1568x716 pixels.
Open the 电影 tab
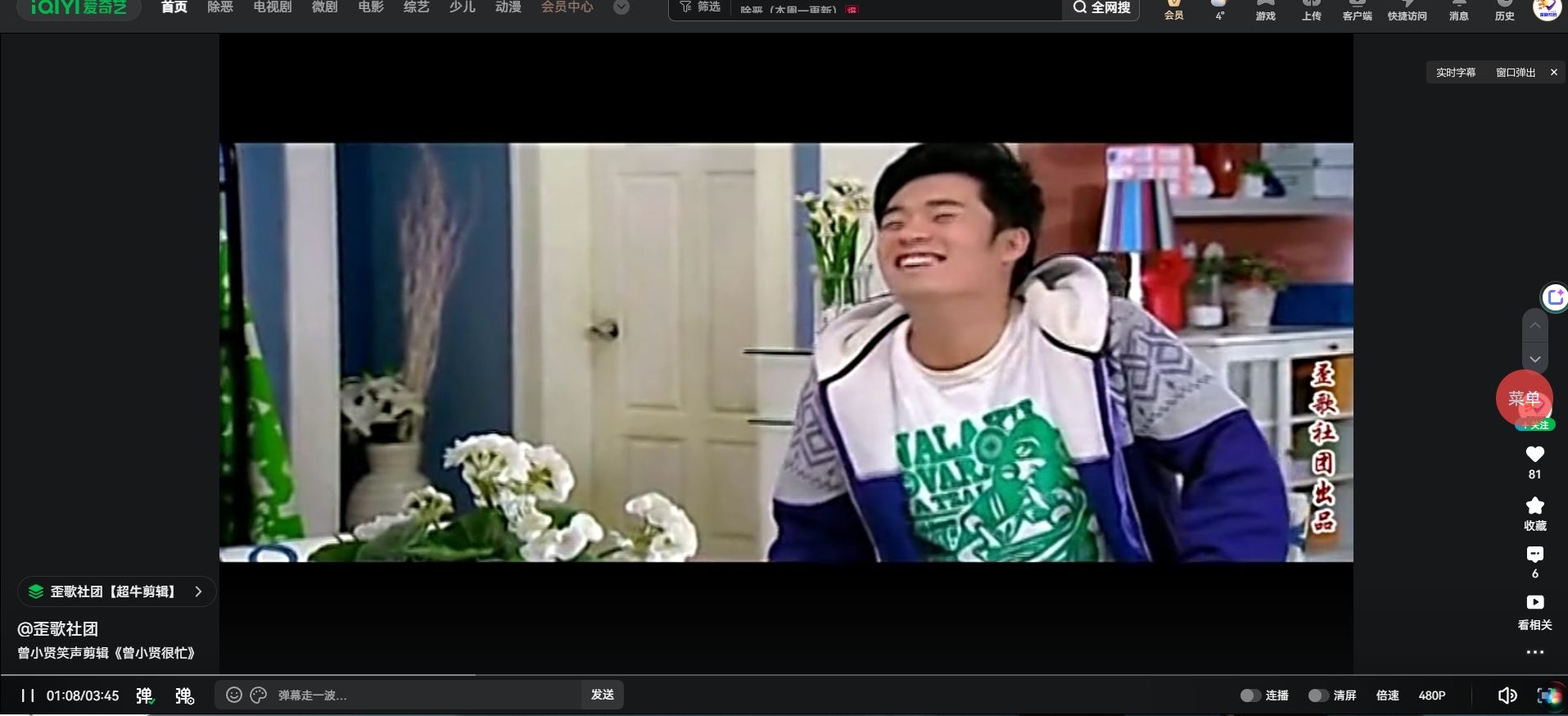[371, 7]
